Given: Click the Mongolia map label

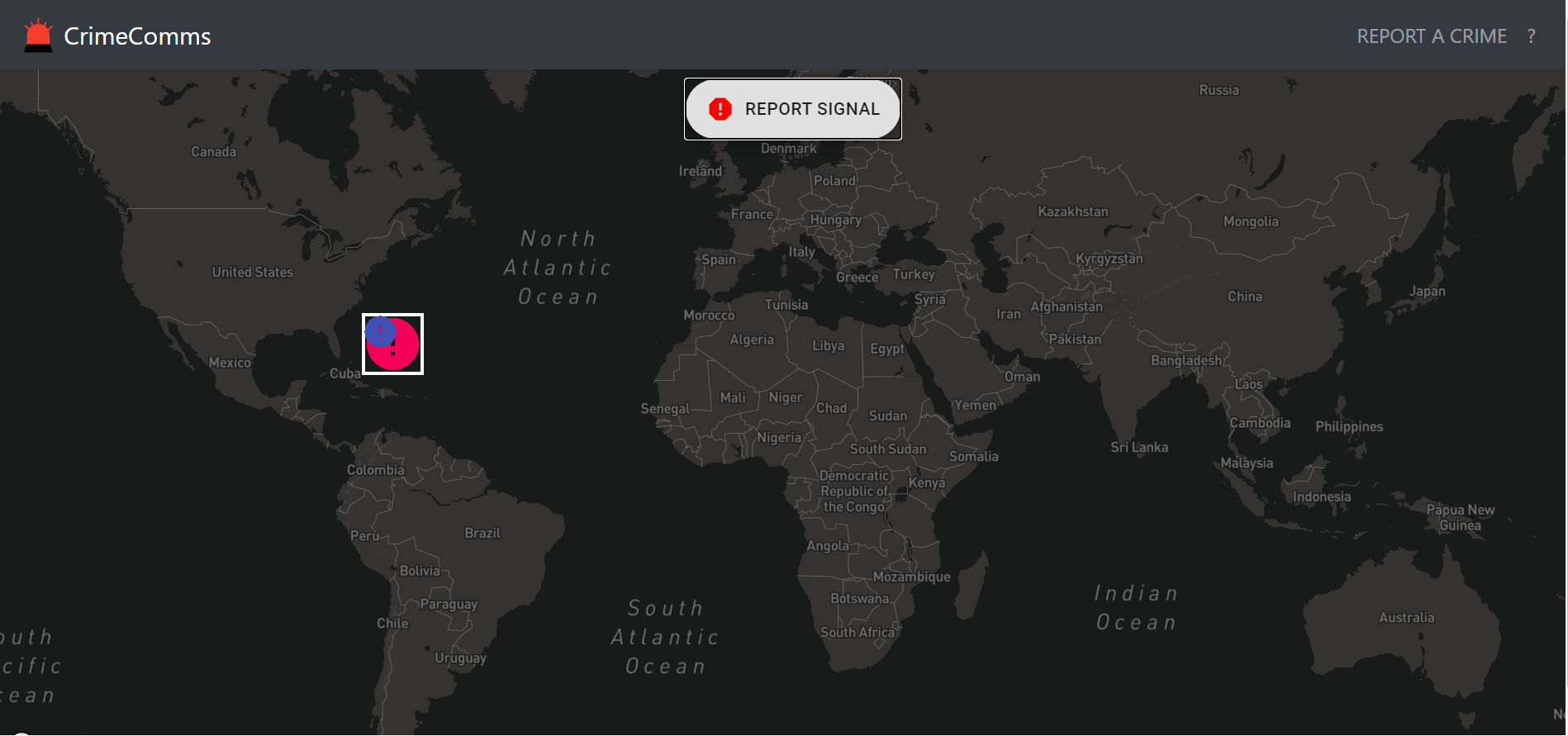Looking at the screenshot, I should click(x=1251, y=221).
